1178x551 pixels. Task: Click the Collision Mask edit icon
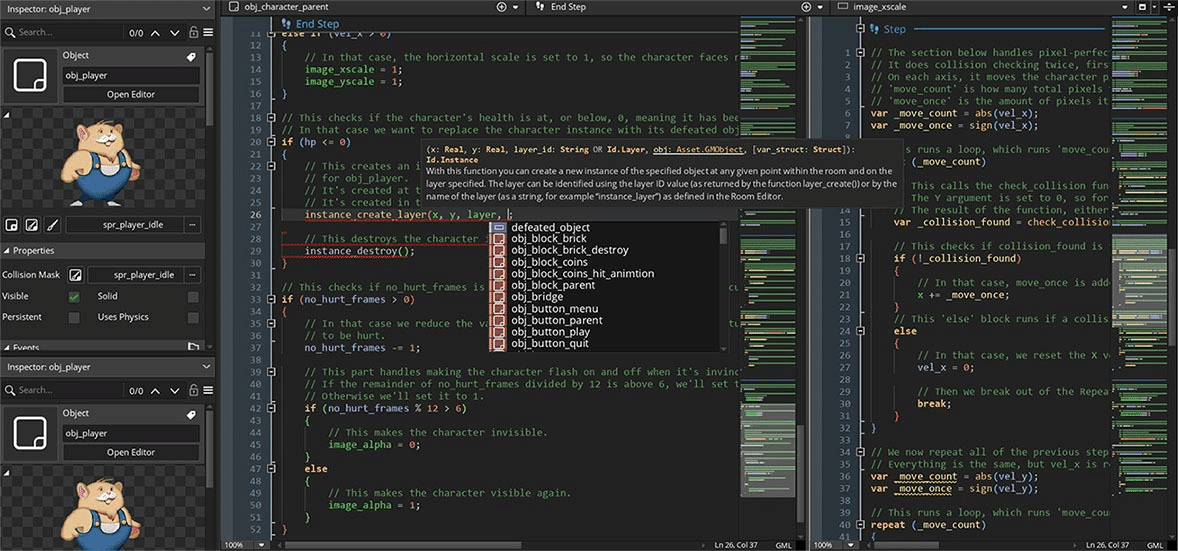coord(75,275)
